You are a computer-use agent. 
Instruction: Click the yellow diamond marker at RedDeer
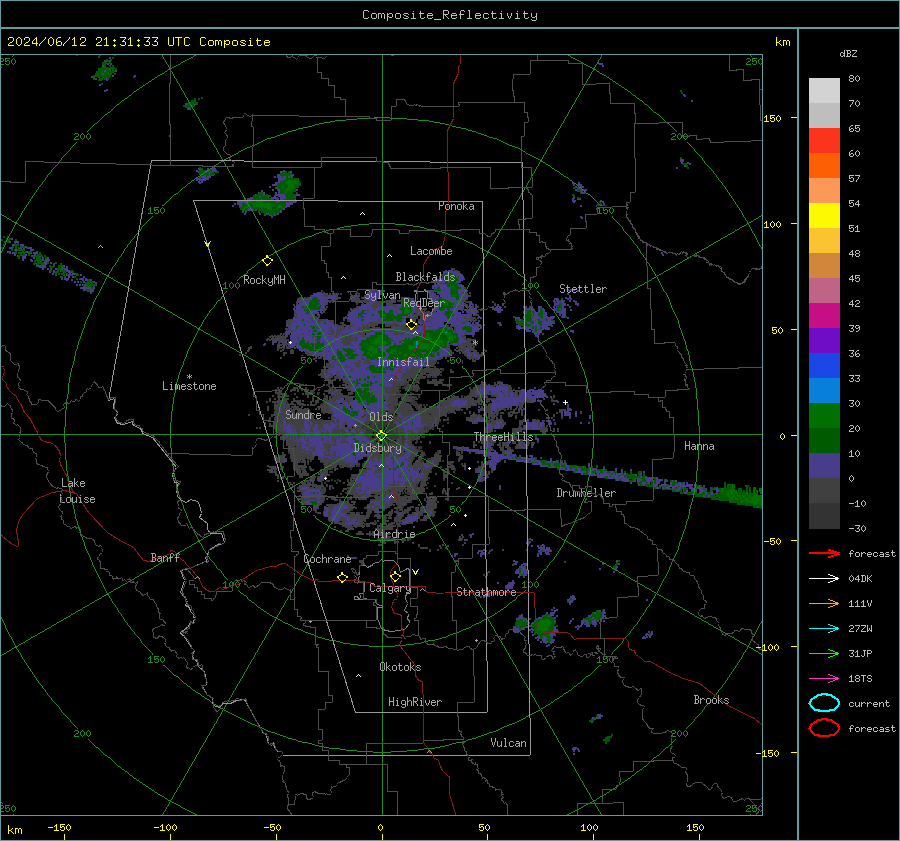(x=411, y=325)
